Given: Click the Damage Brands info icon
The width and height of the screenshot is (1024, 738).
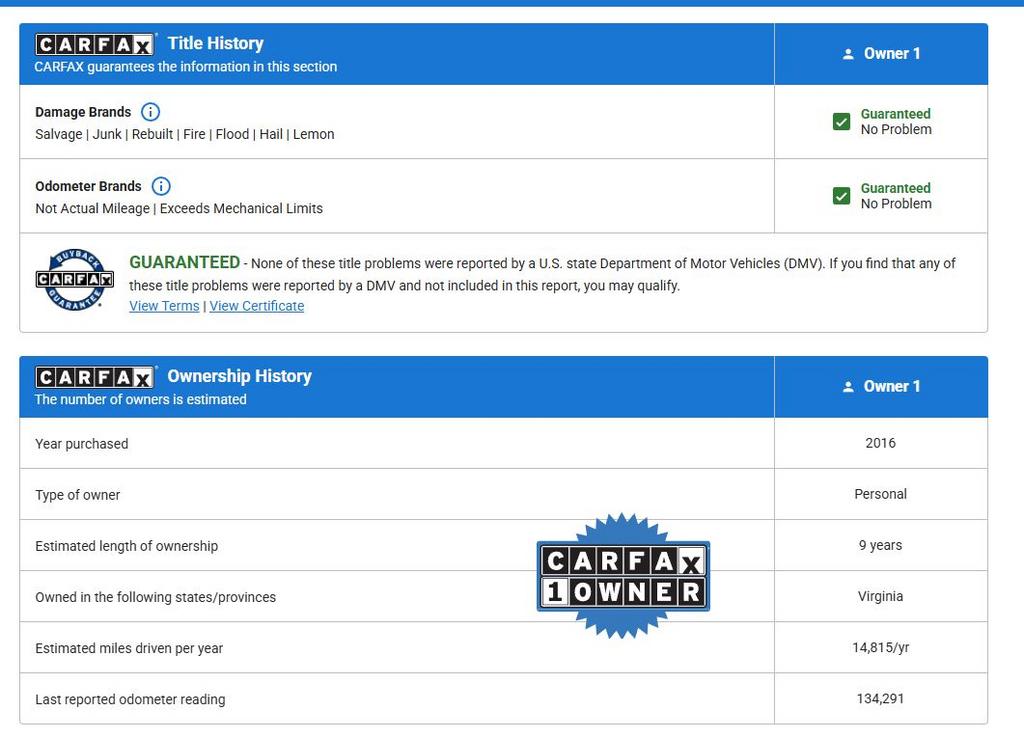Looking at the screenshot, I should pos(150,112).
